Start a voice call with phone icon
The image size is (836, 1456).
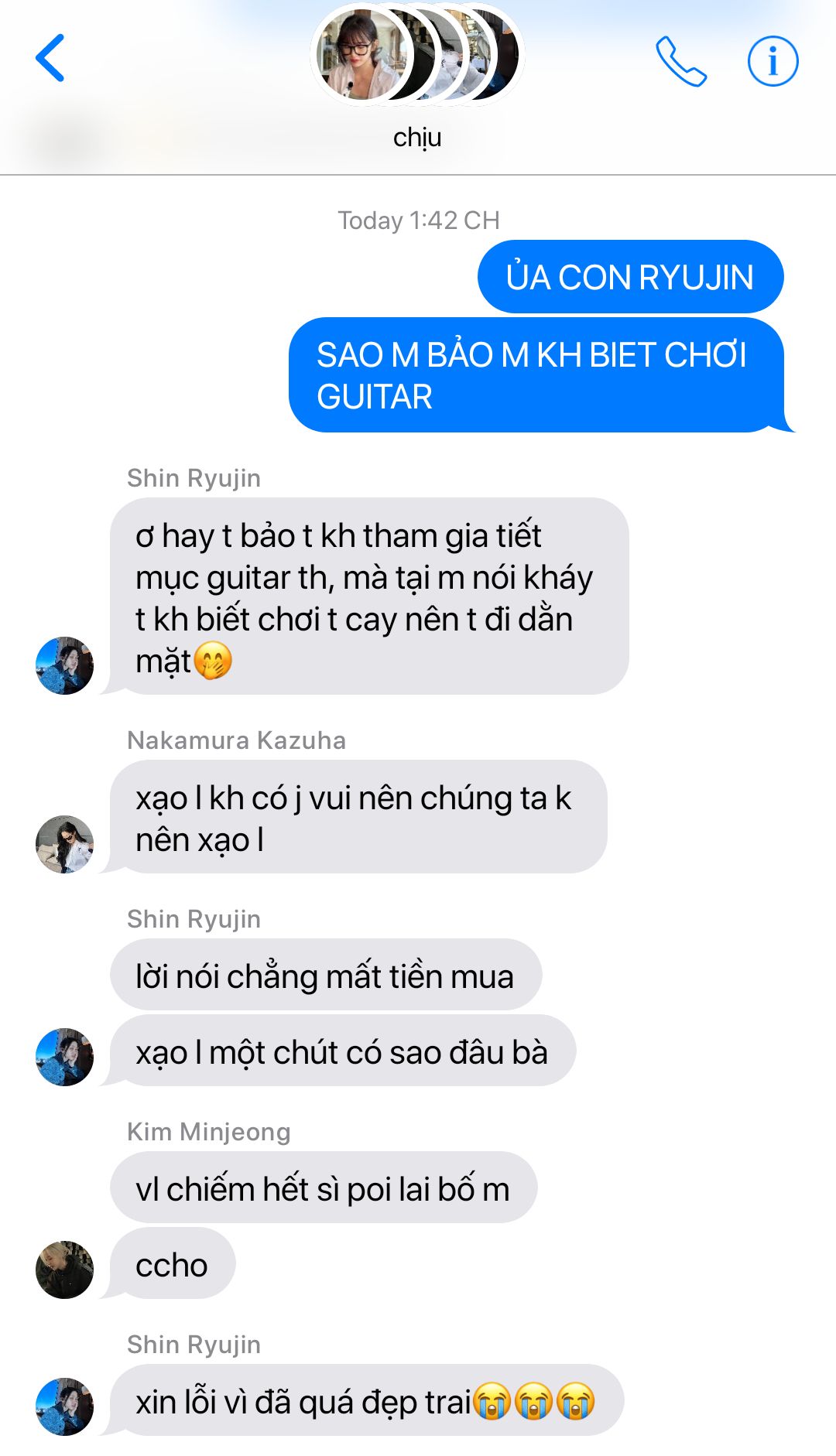(680, 61)
